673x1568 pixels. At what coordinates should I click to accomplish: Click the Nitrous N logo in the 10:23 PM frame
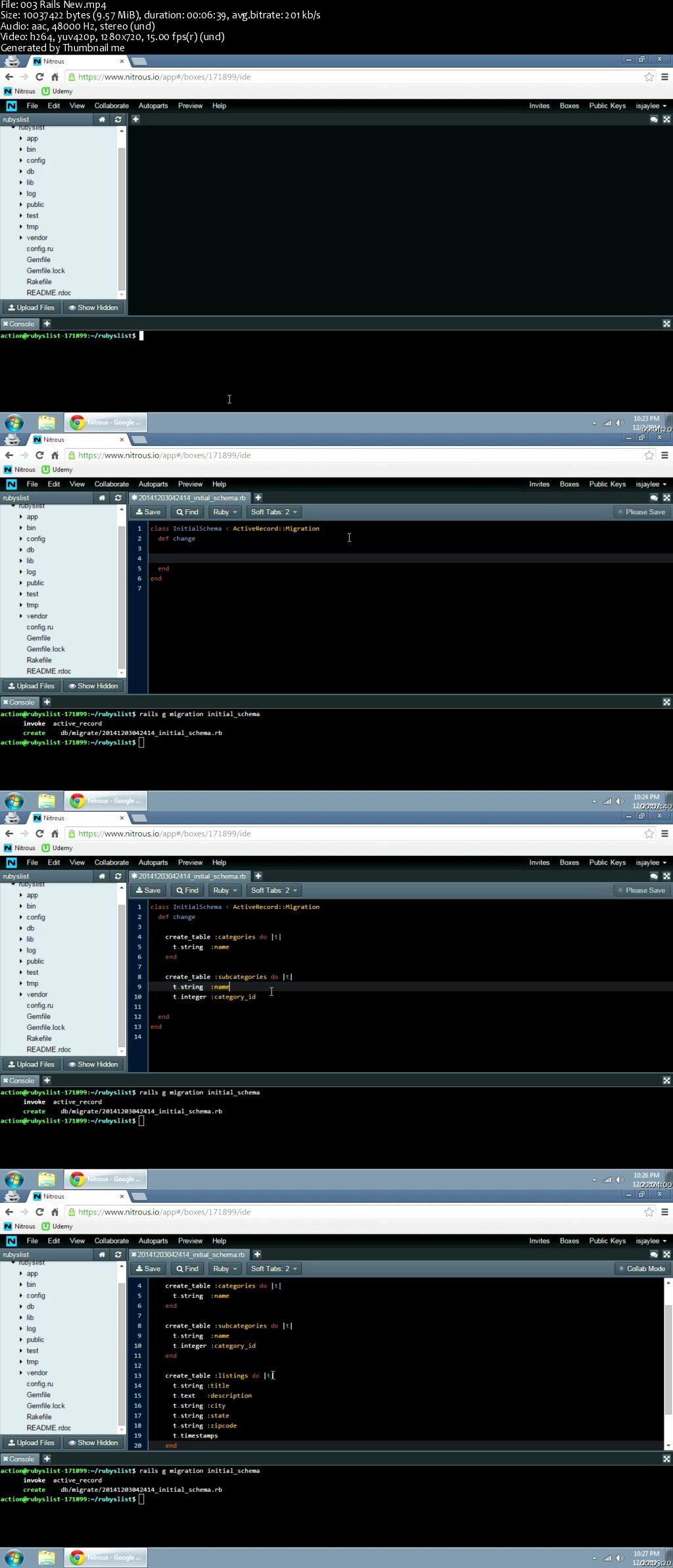(11, 106)
